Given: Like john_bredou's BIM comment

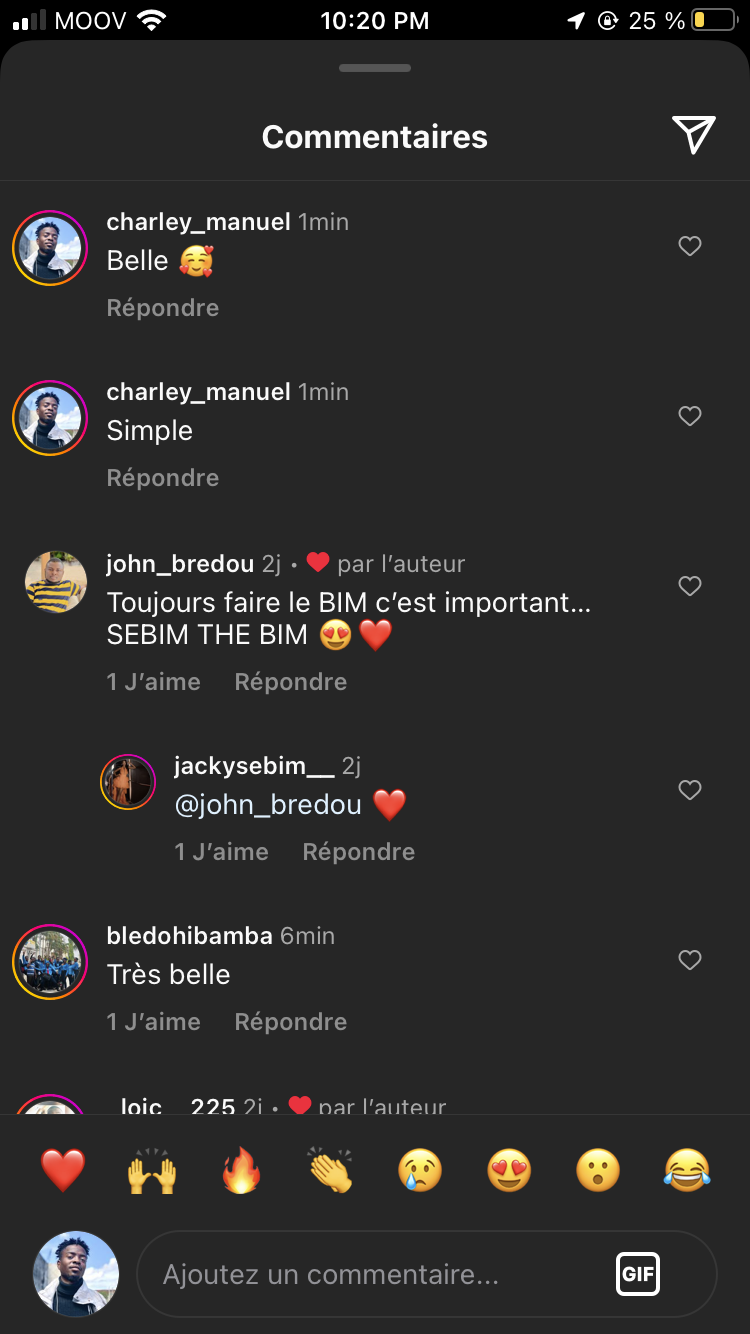Looking at the screenshot, I should 690,586.
